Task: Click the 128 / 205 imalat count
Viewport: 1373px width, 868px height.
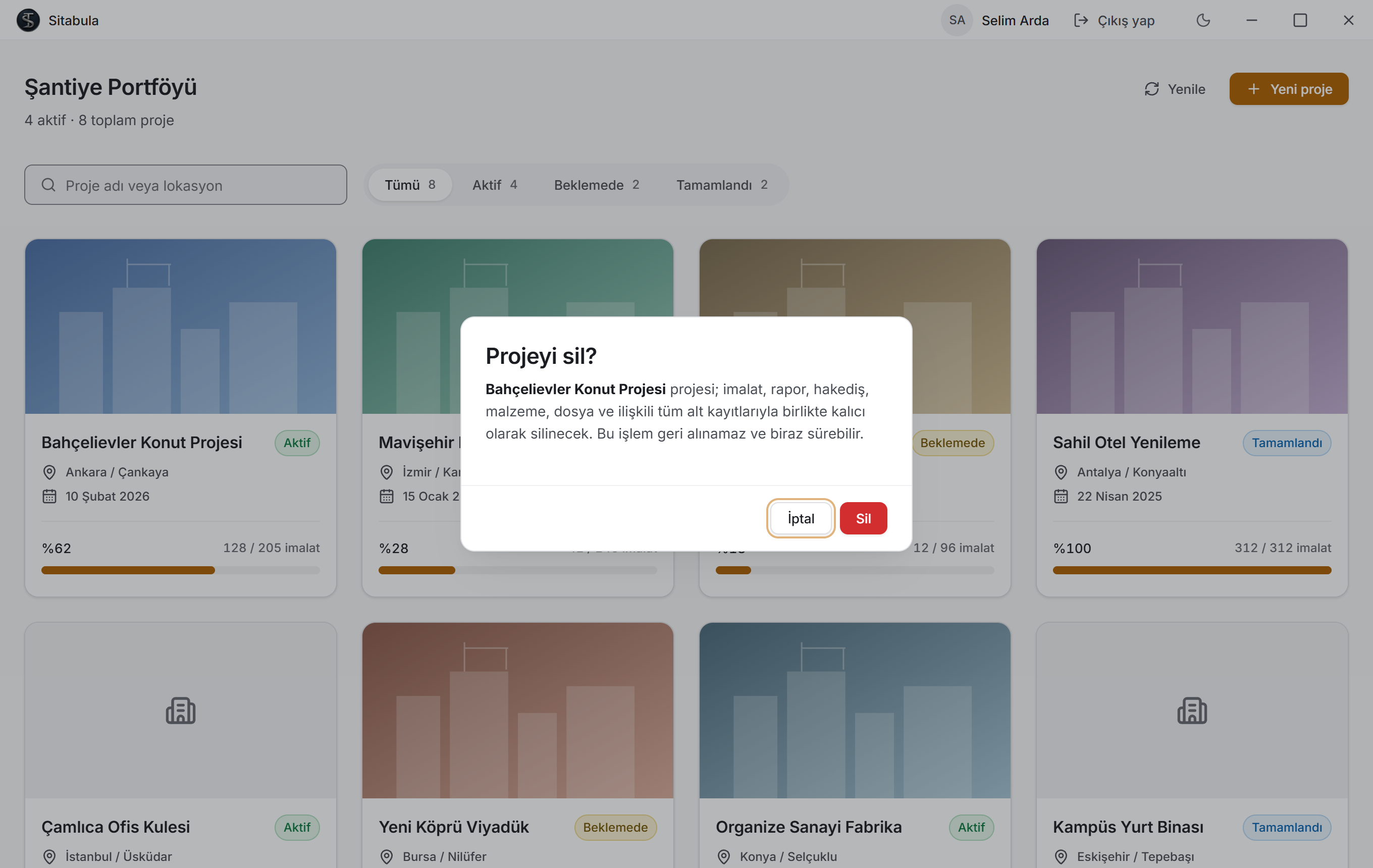Action: coord(272,548)
